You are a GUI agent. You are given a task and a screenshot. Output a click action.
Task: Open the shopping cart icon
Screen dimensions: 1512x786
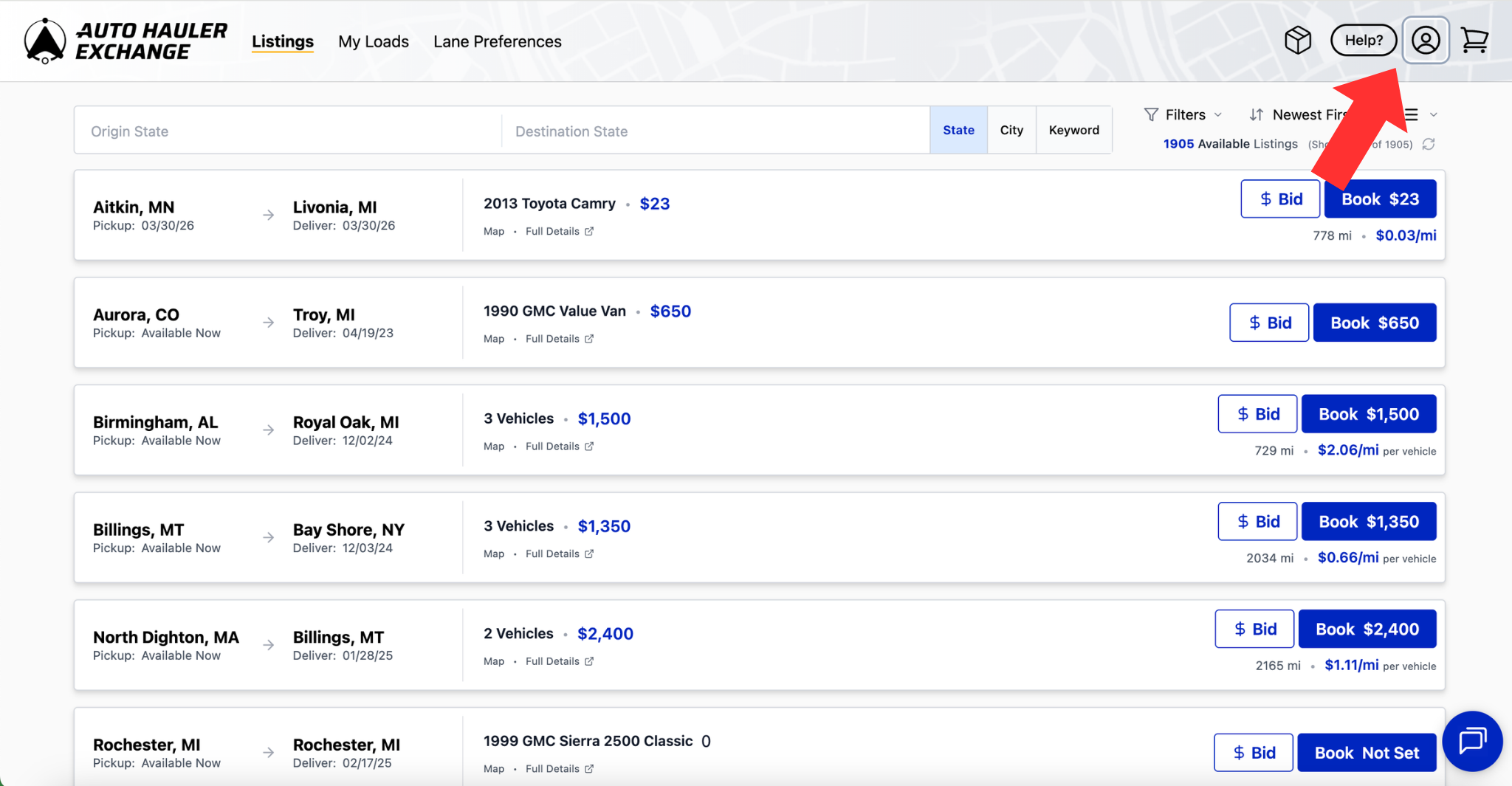pyautogui.click(x=1474, y=41)
